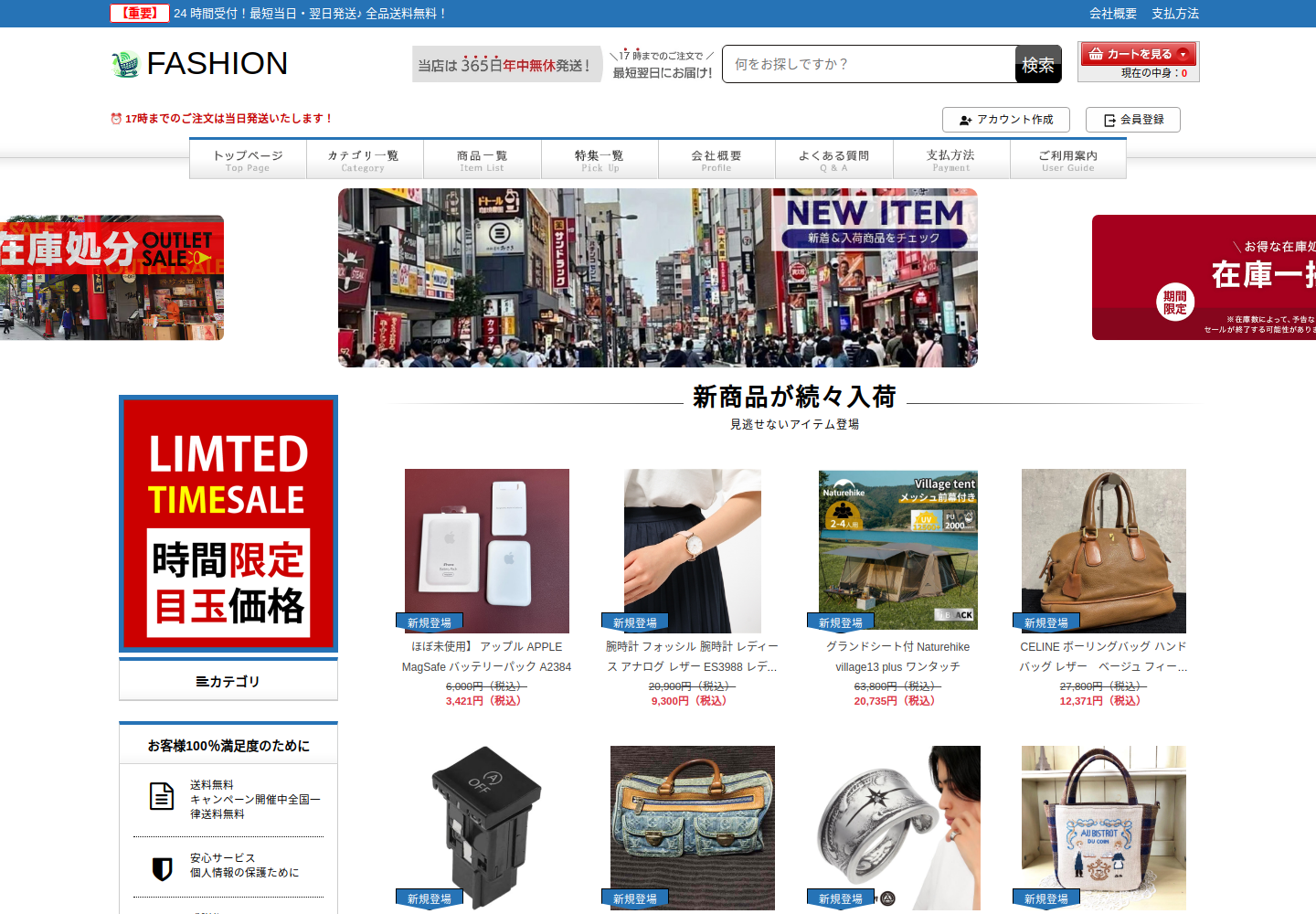
Task: Click the shield icon beside 安心サービス
Action: [162, 868]
